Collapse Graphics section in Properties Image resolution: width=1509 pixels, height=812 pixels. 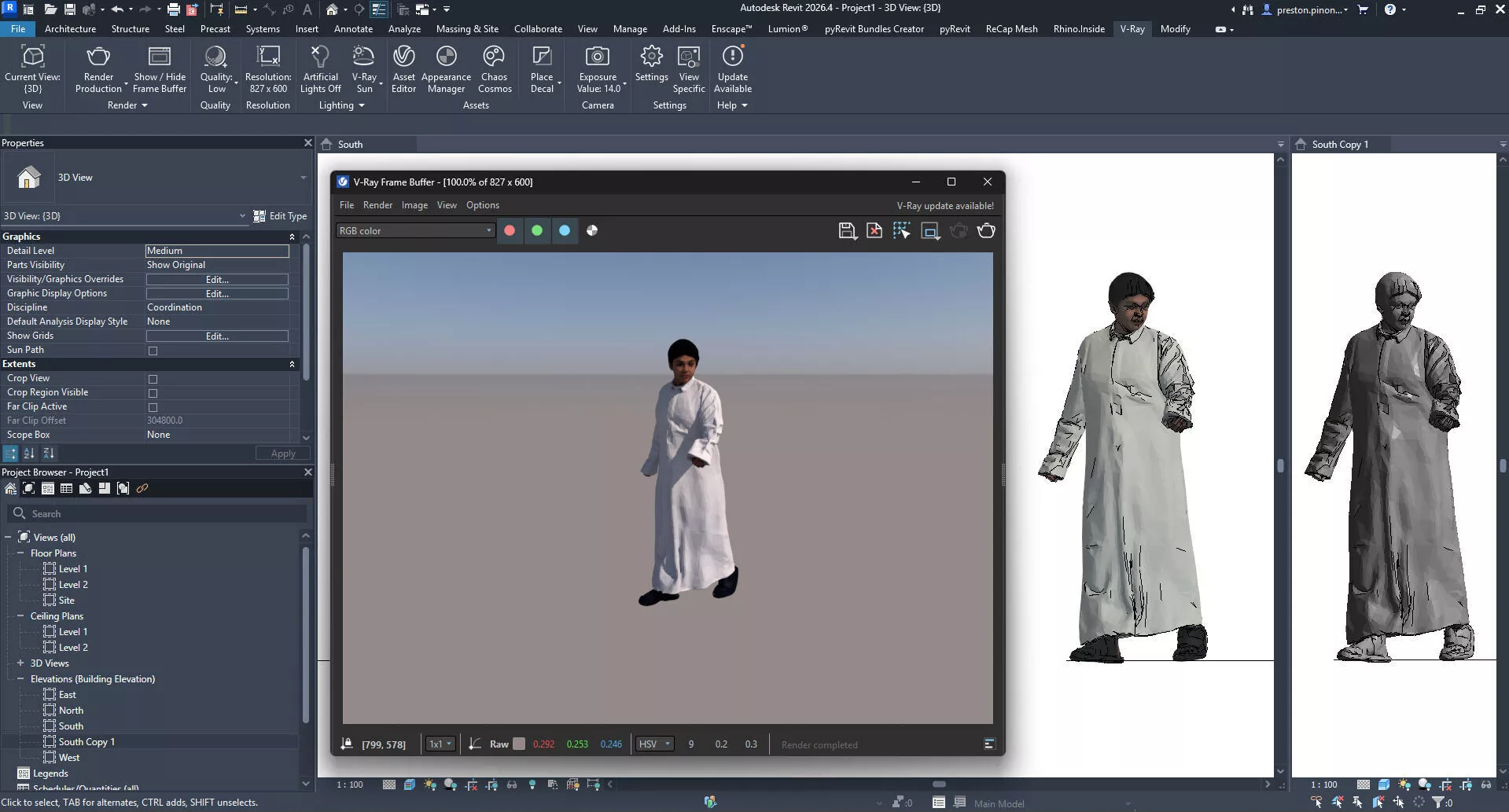click(x=292, y=237)
